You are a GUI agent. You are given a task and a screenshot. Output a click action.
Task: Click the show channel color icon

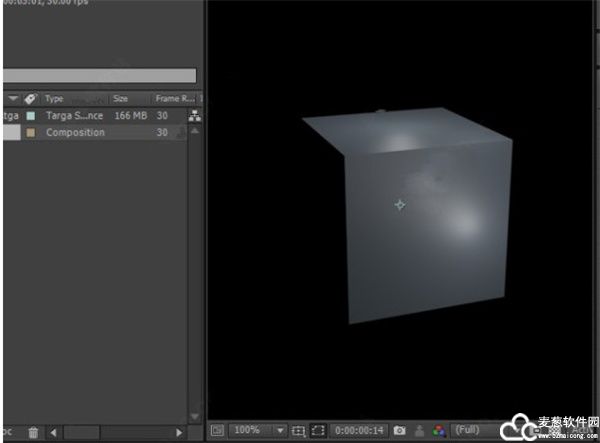coord(438,431)
